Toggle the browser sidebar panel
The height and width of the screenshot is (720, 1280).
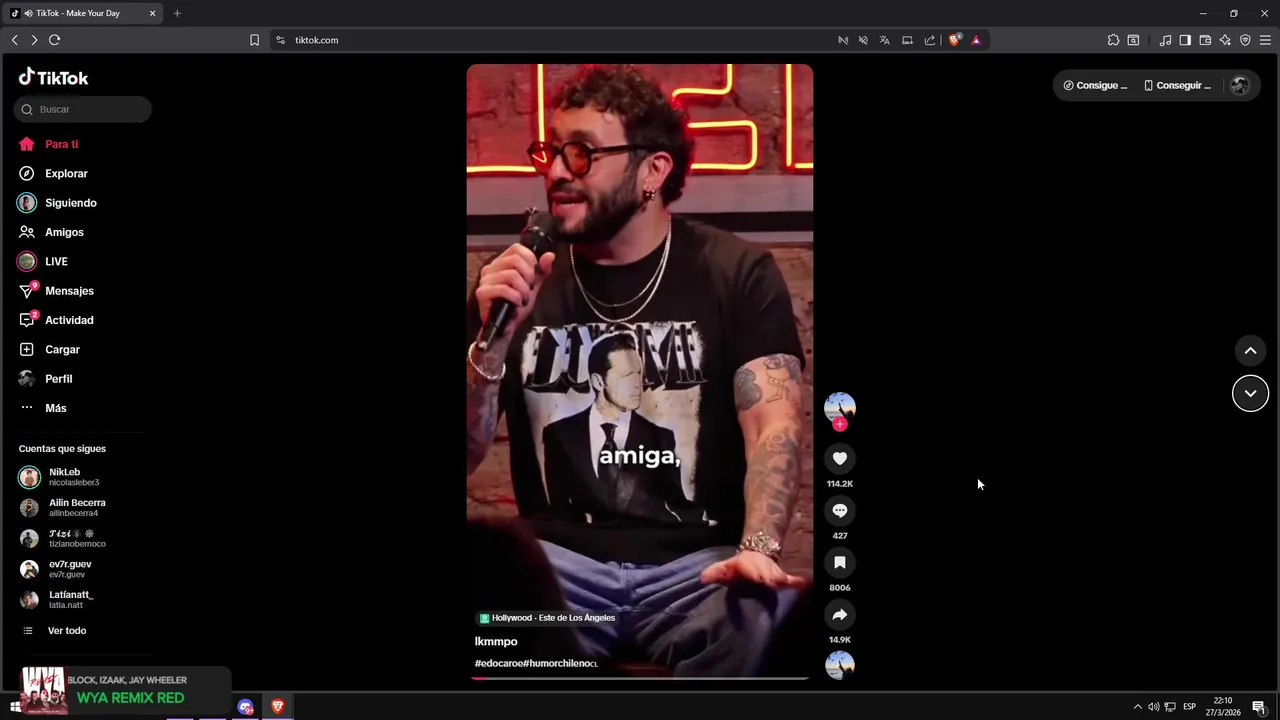[x=1185, y=40]
